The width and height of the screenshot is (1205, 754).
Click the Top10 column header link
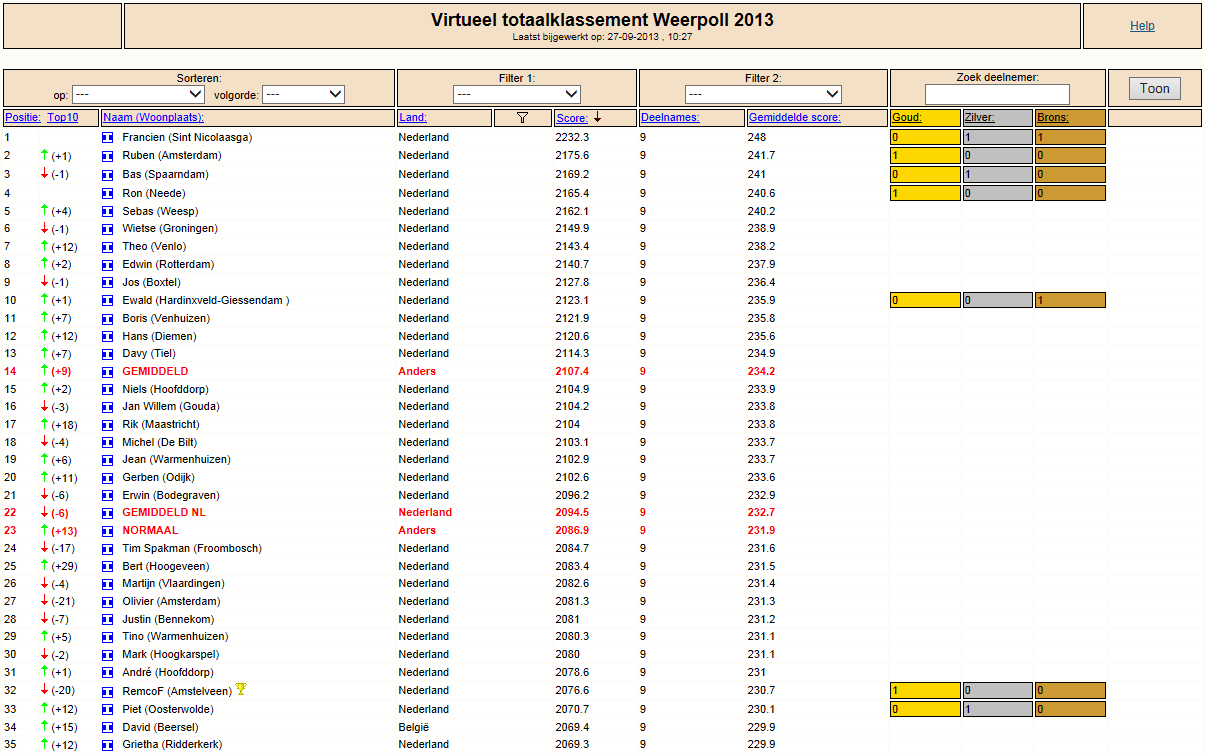coord(63,118)
